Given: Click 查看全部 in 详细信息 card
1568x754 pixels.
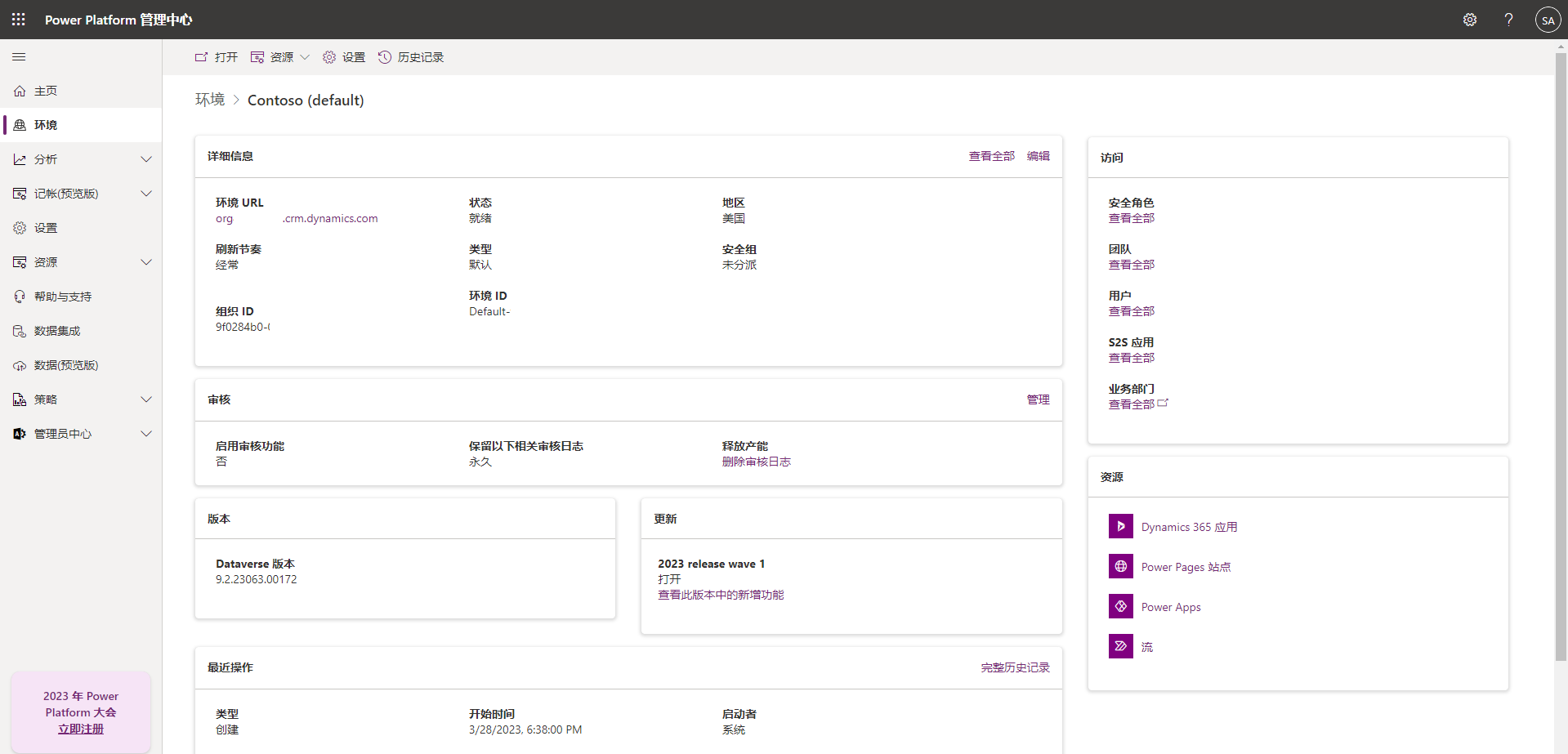Looking at the screenshot, I should [992, 156].
